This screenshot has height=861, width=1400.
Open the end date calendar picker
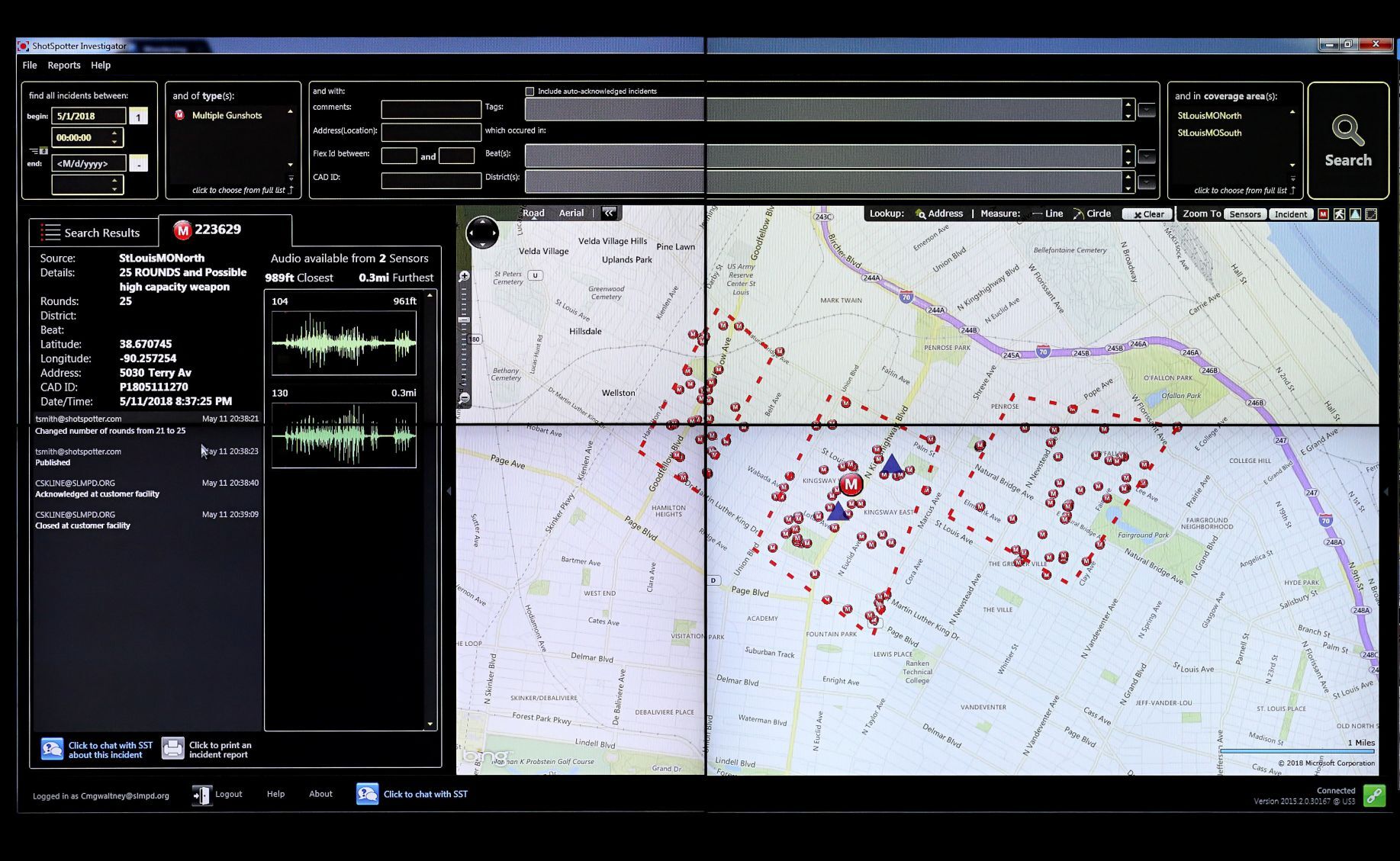pyautogui.click(x=138, y=164)
